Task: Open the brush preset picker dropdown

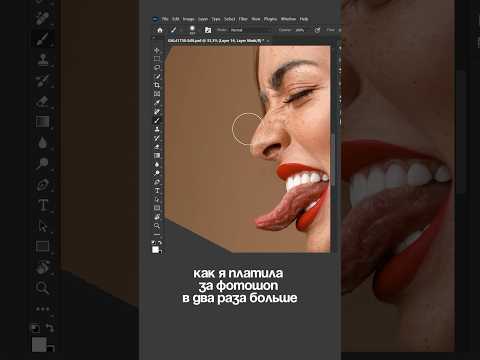Action: click(x=192, y=30)
